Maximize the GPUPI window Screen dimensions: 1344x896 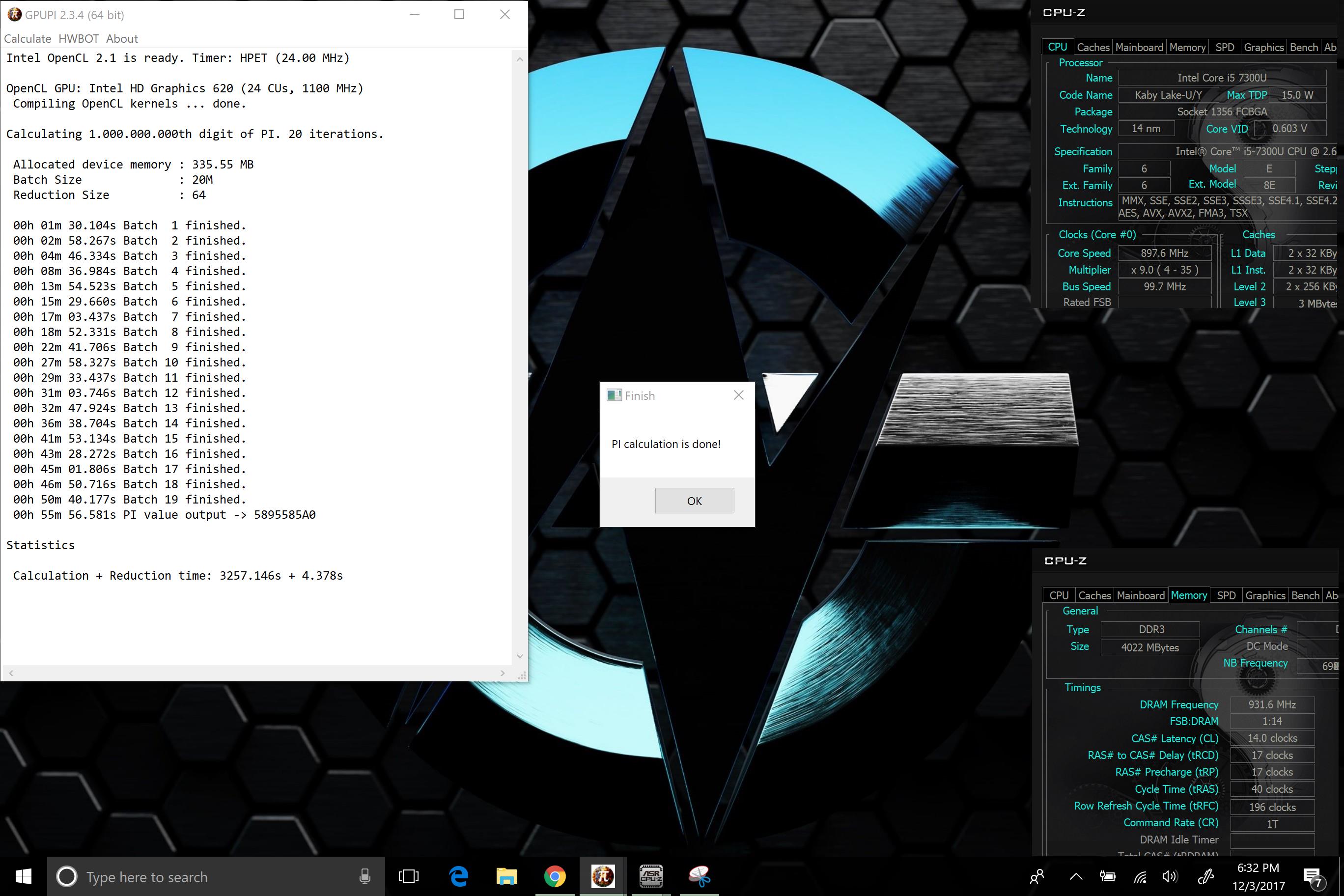pos(459,14)
